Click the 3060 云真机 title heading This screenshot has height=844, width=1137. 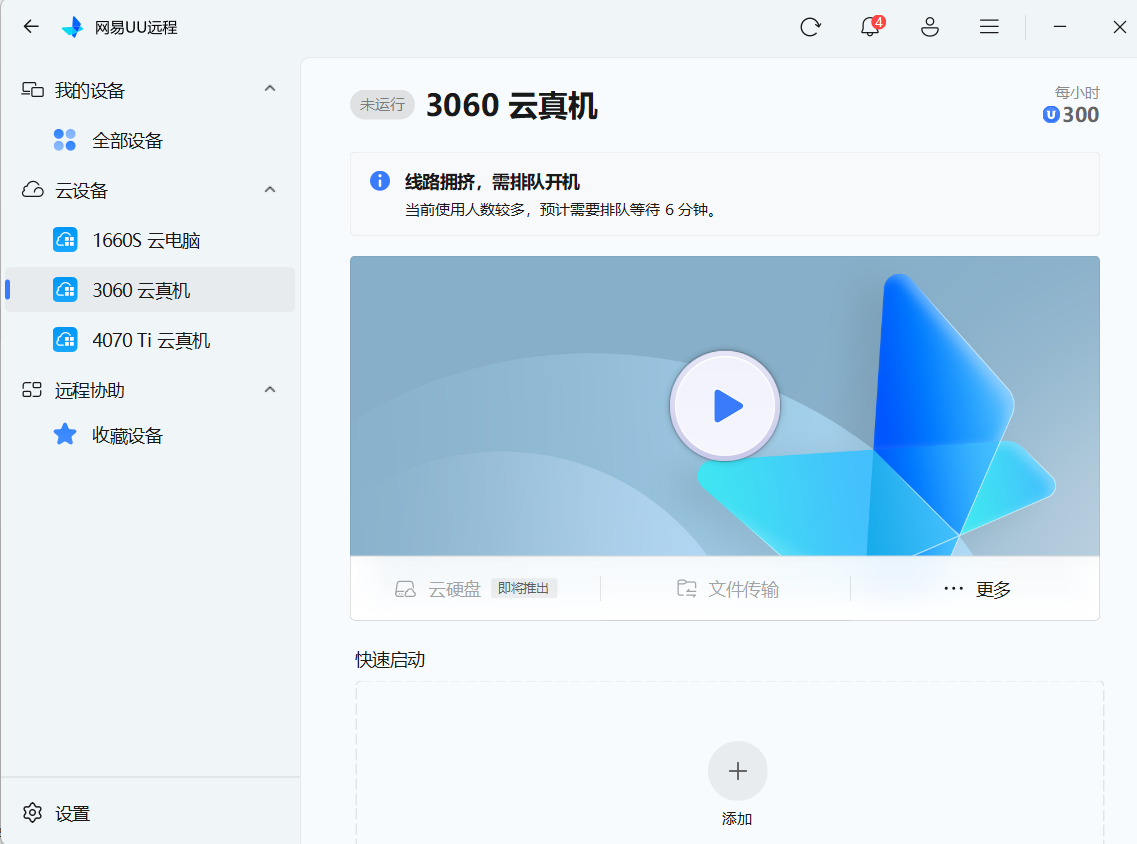[511, 105]
